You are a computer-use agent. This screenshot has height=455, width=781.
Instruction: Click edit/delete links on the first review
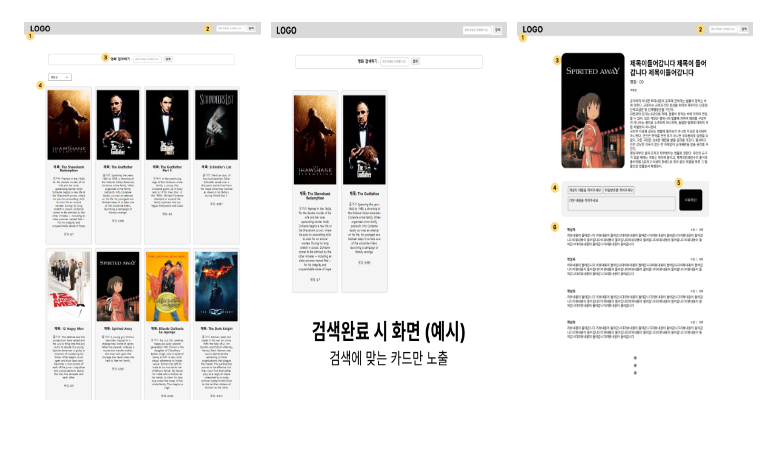[696, 230]
